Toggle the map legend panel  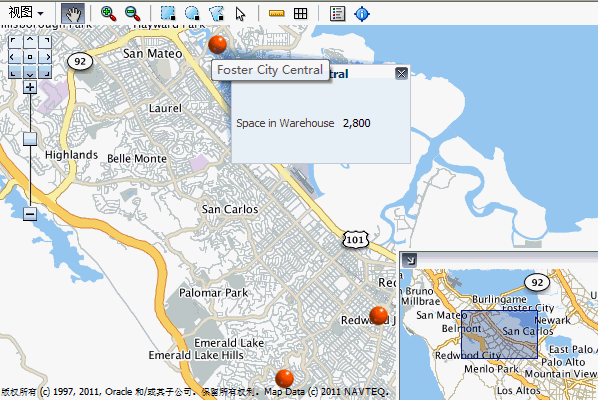pos(337,14)
